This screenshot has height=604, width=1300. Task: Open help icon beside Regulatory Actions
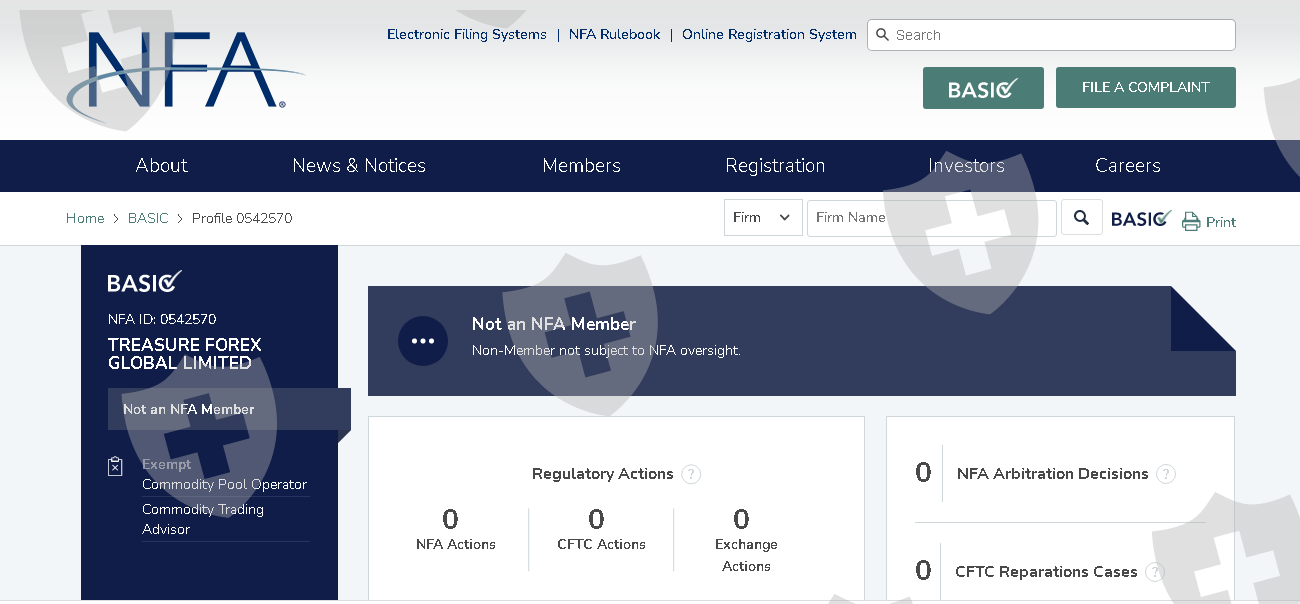tap(691, 474)
